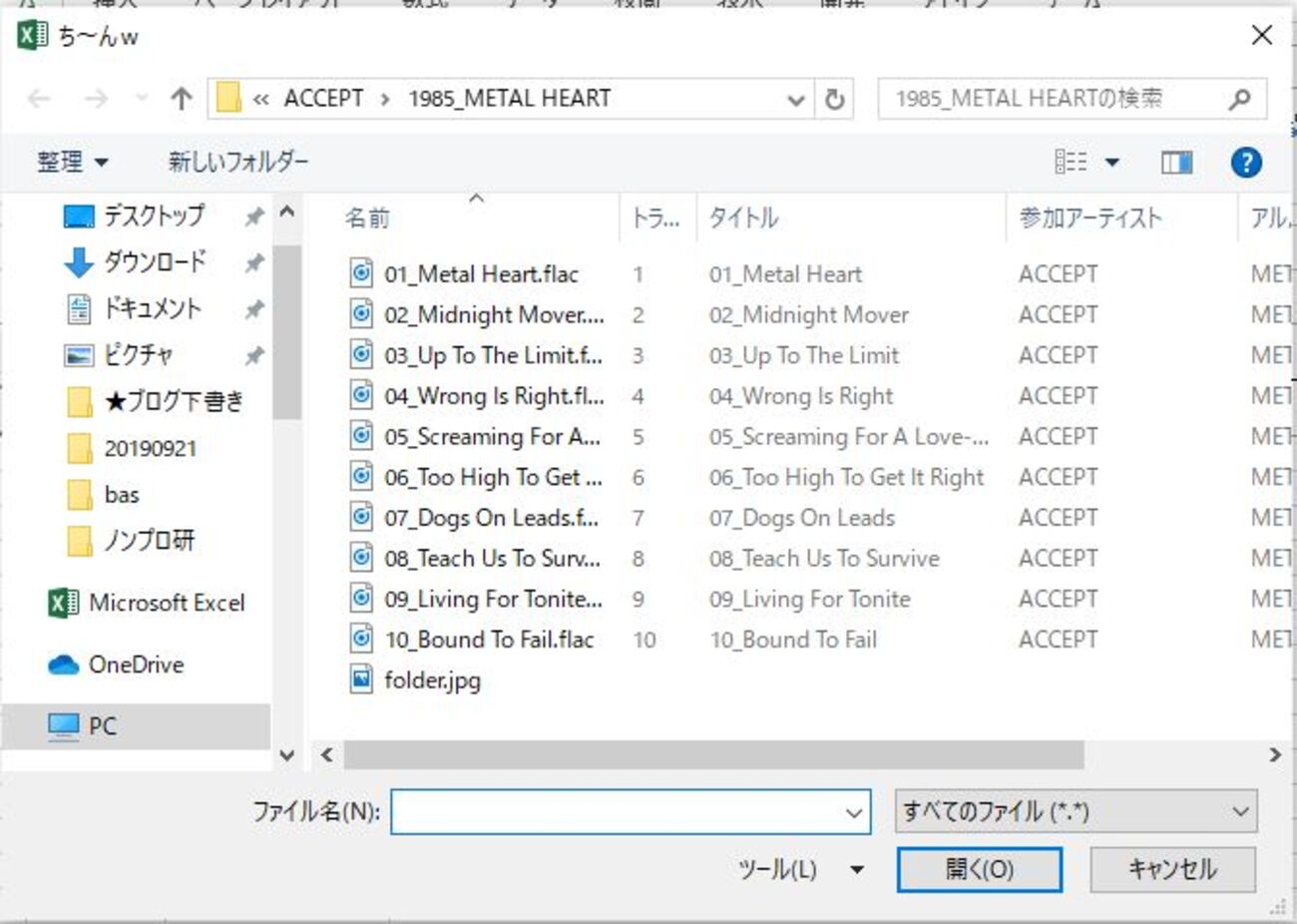
Task: Select the 03_Up To The Limit file icon
Action: (361, 354)
